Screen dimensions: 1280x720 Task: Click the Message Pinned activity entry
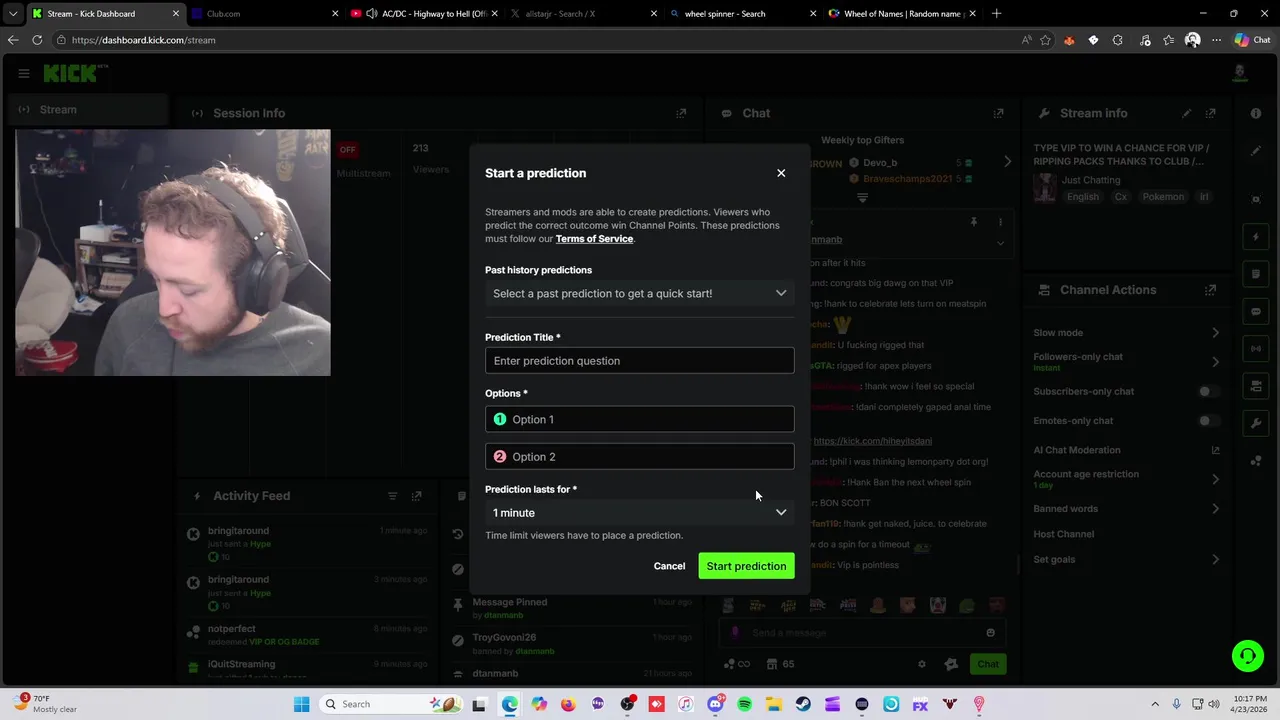tap(572, 608)
